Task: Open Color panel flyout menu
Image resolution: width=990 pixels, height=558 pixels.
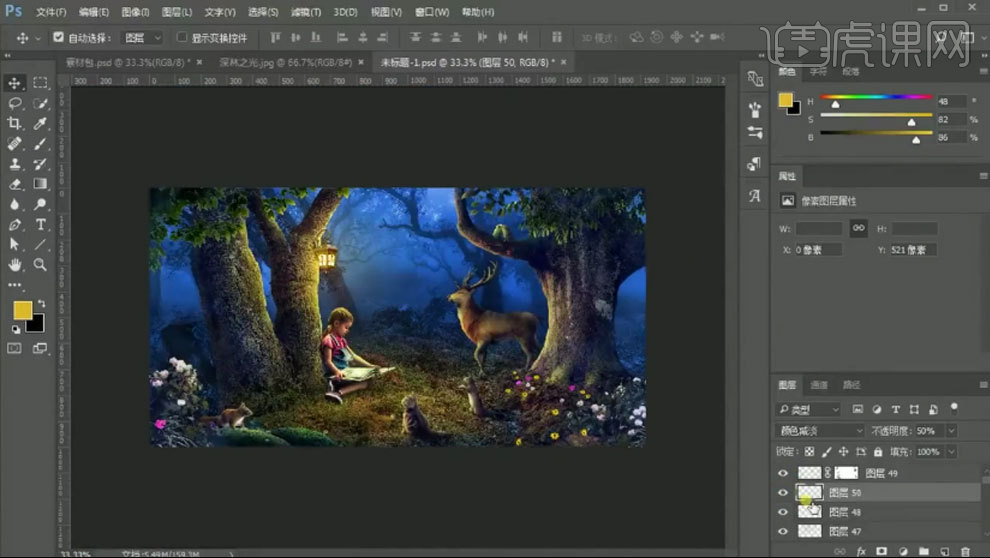Action: 983,71
